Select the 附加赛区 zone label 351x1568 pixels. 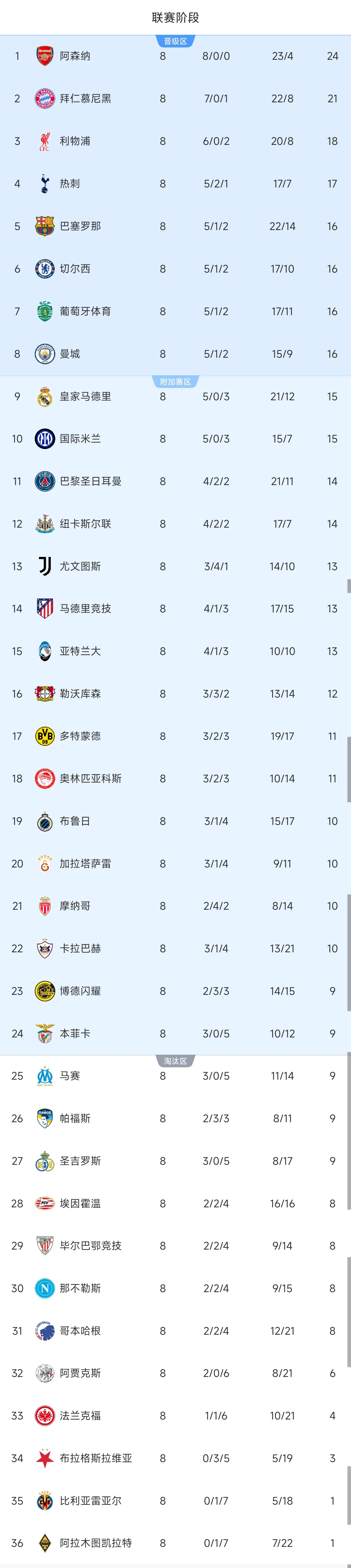tap(175, 382)
